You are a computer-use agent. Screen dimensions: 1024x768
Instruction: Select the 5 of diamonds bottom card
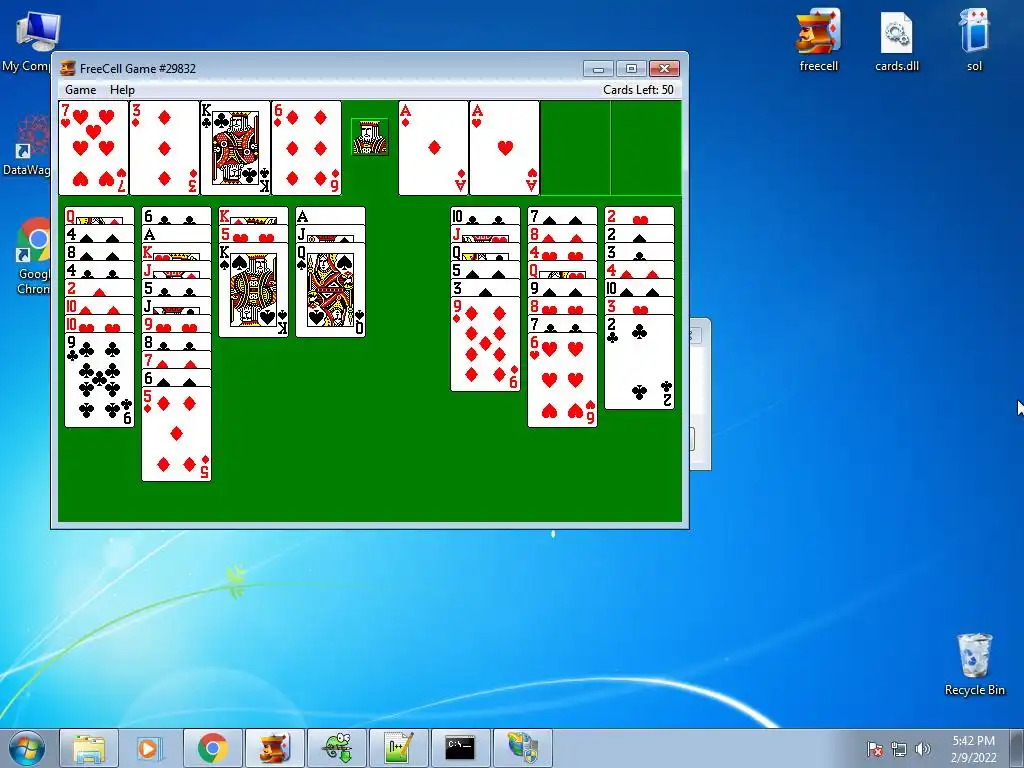coord(176,434)
